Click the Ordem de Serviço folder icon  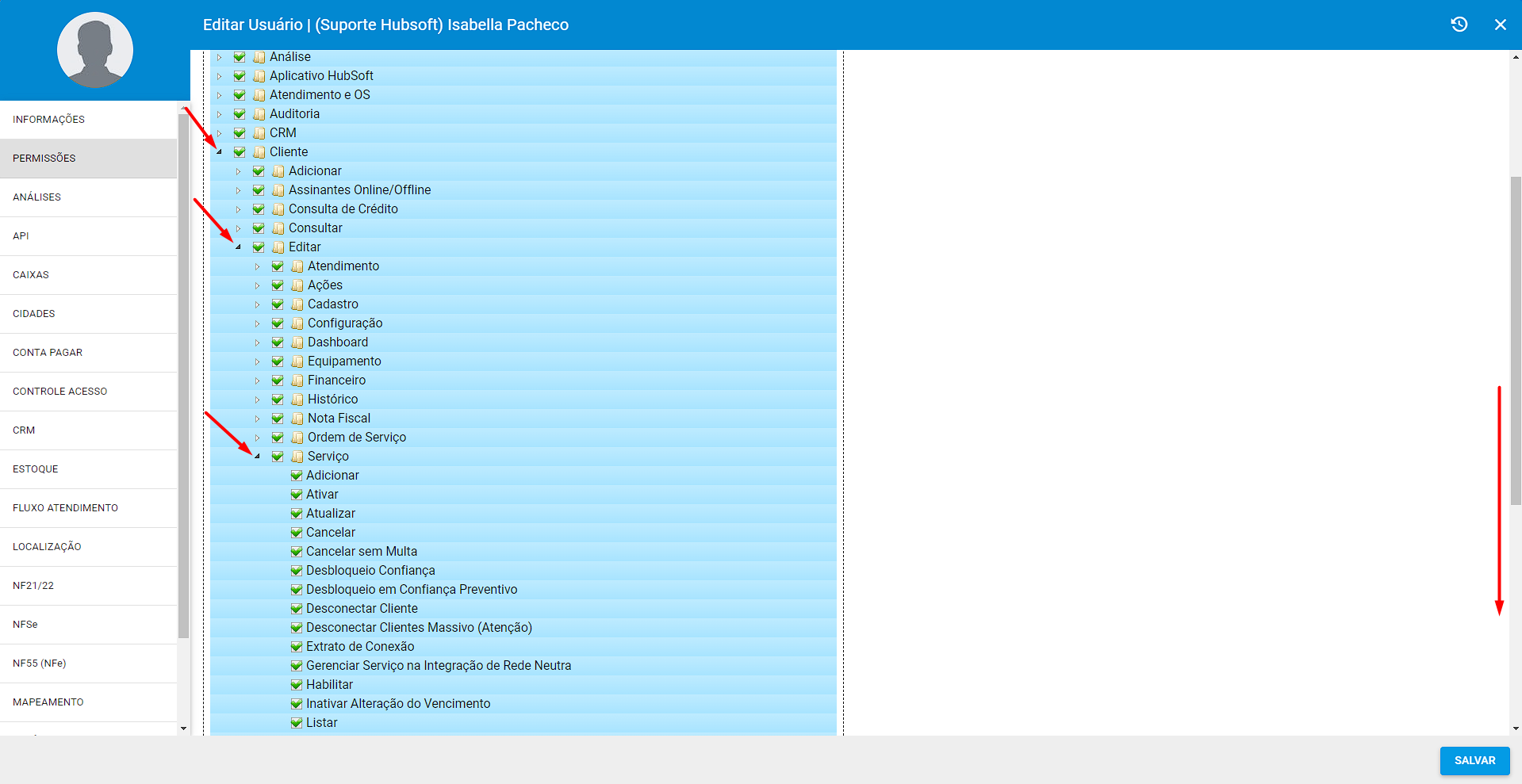[x=297, y=438]
